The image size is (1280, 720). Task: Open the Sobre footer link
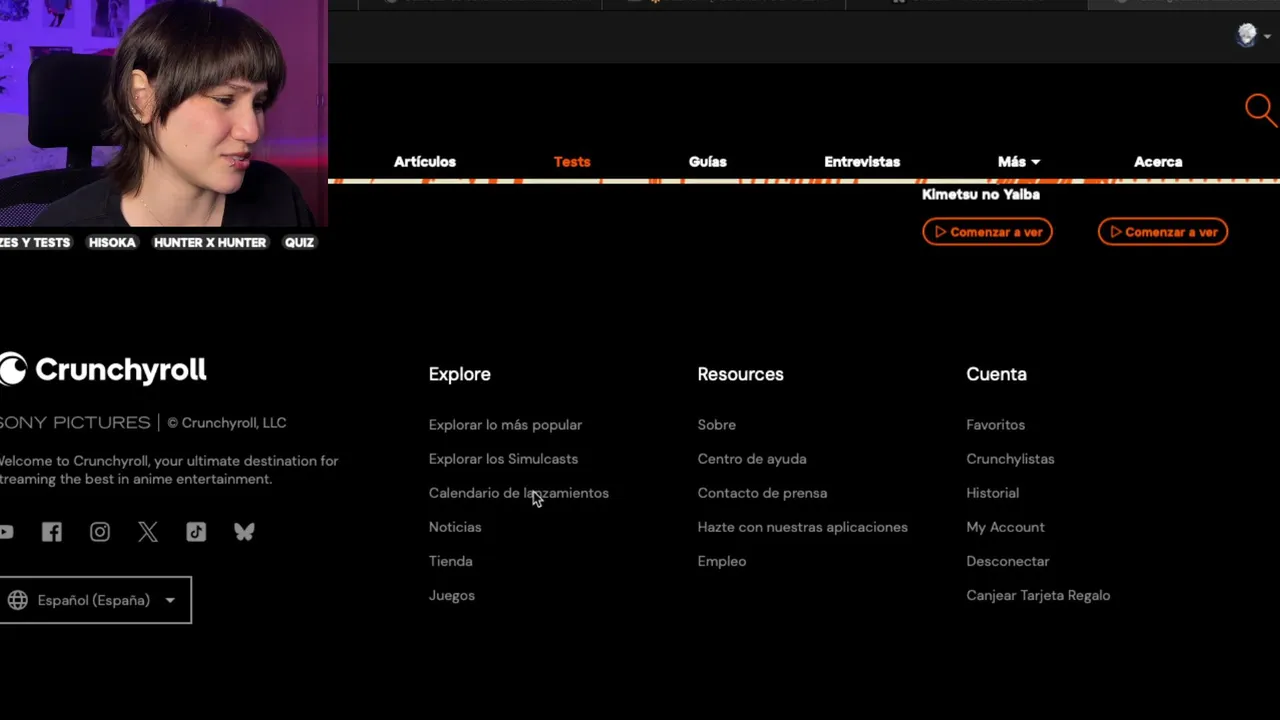point(716,425)
